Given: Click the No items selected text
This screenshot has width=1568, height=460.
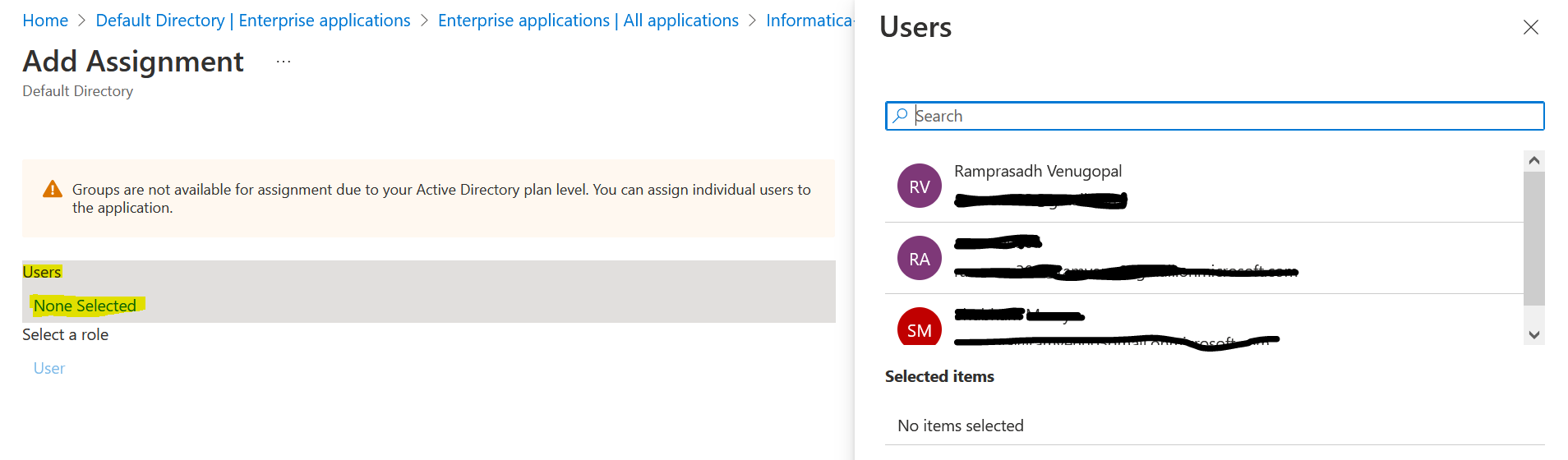Looking at the screenshot, I should 961,425.
